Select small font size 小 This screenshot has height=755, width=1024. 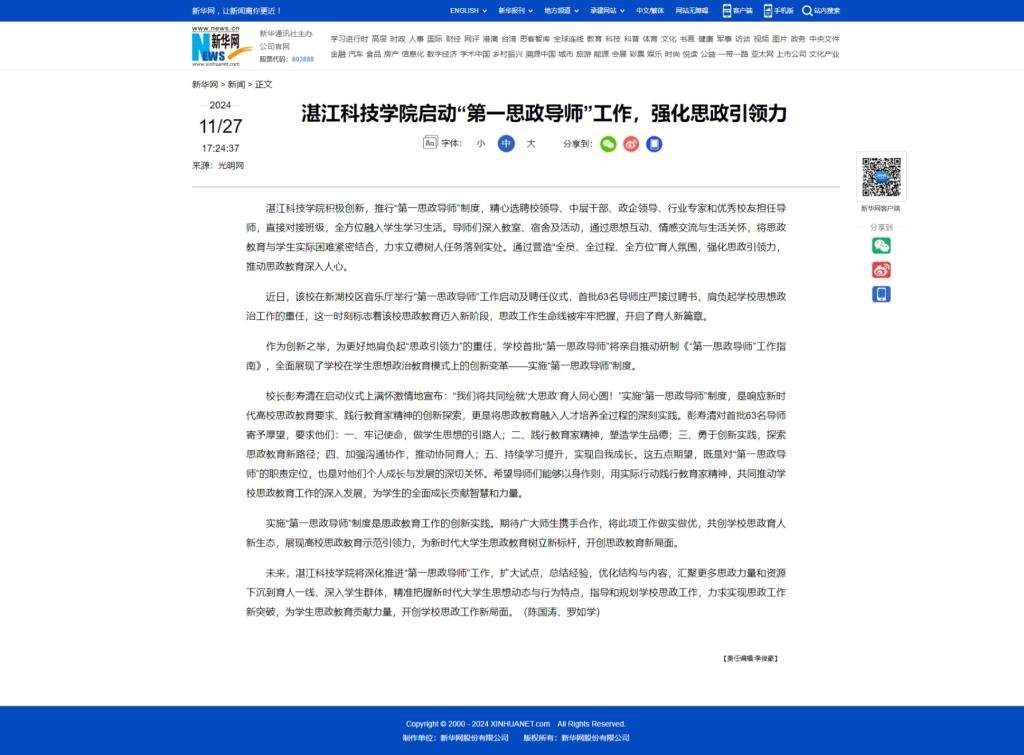(481, 144)
